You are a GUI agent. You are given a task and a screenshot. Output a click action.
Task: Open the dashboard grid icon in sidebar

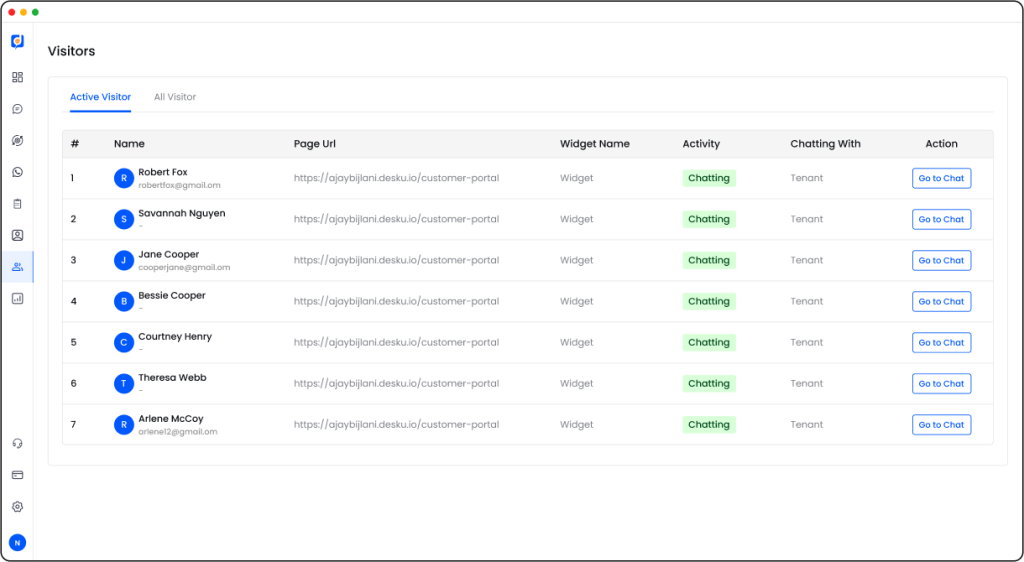(18, 77)
